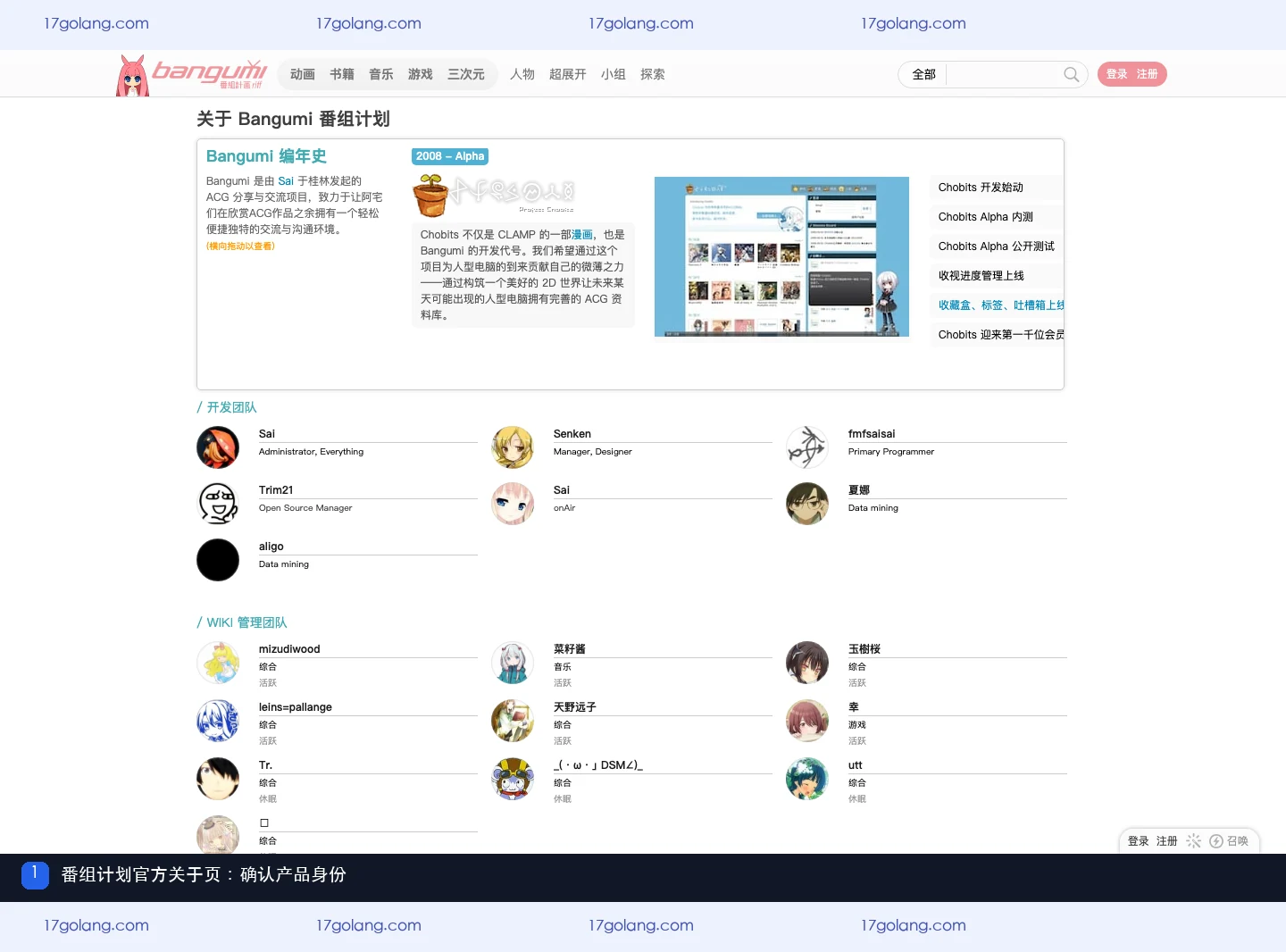Open Senken's avatar image
Image resolution: width=1286 pixels, height=952 pixels.
(x=513, y=447)
